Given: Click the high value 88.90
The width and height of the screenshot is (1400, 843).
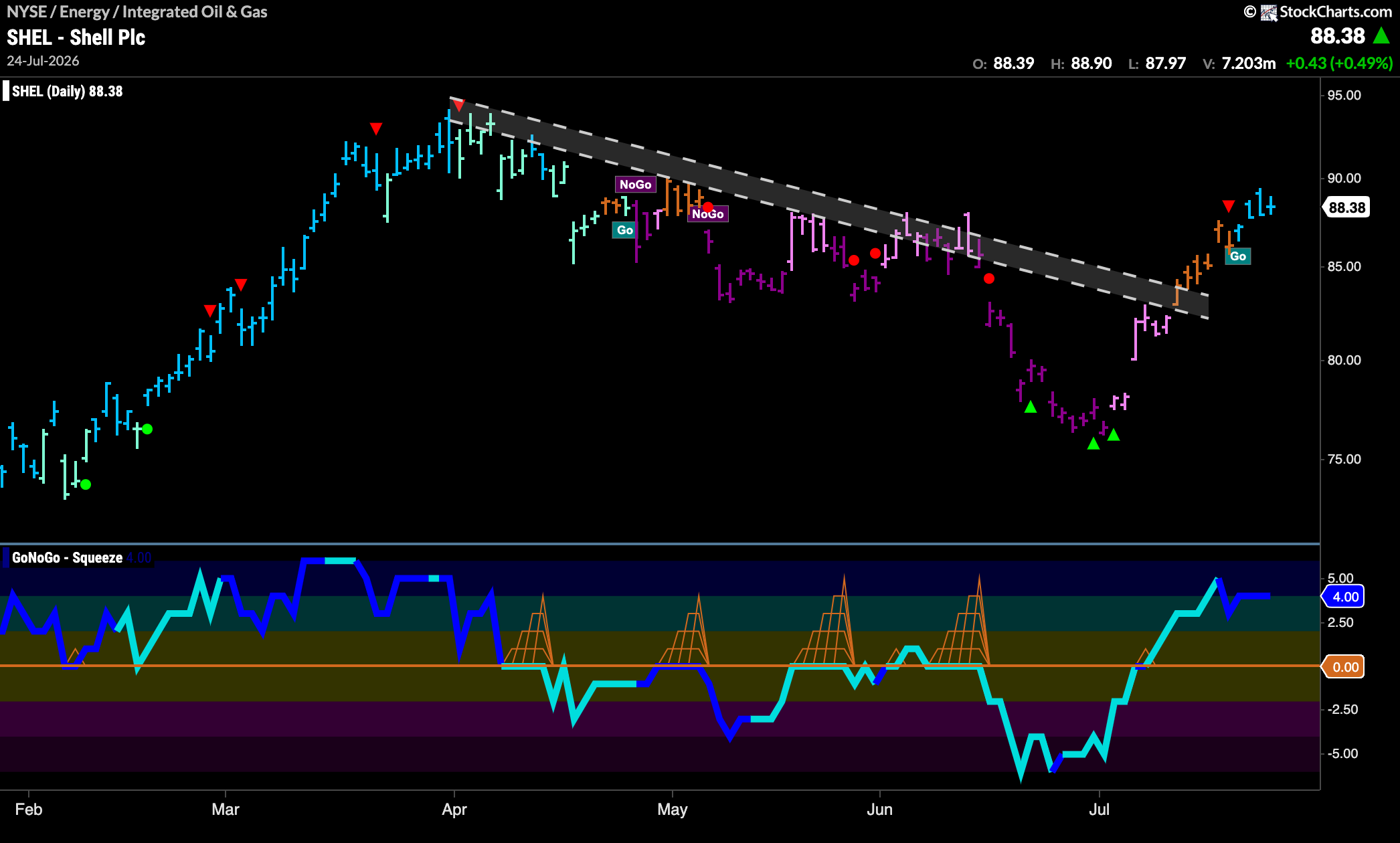Looking at the screenshot, I should (x=1091, y=64).
